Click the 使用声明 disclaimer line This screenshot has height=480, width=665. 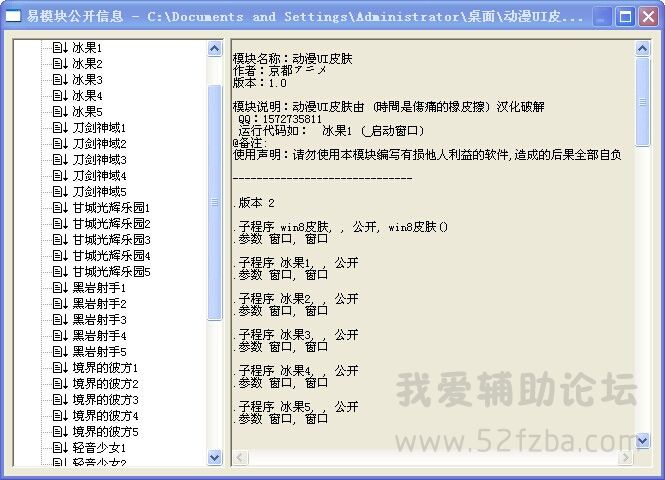pos(427,155)
